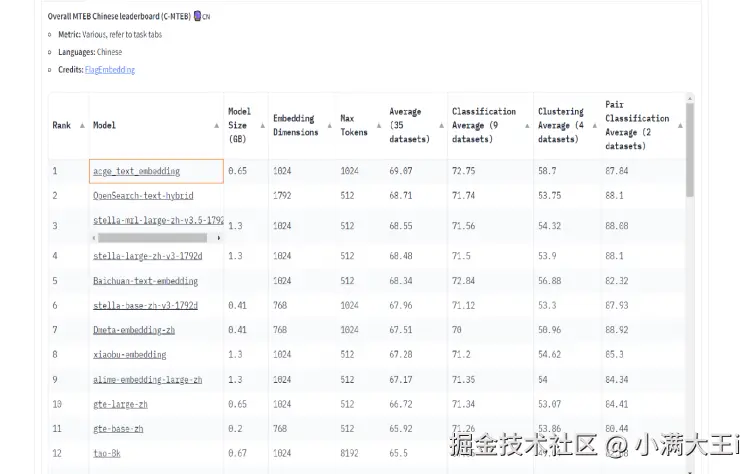The width and height of the screenshot is (756, 474).
Task: Open Baichuan-text-embedding model link
Action: (146, 281)
